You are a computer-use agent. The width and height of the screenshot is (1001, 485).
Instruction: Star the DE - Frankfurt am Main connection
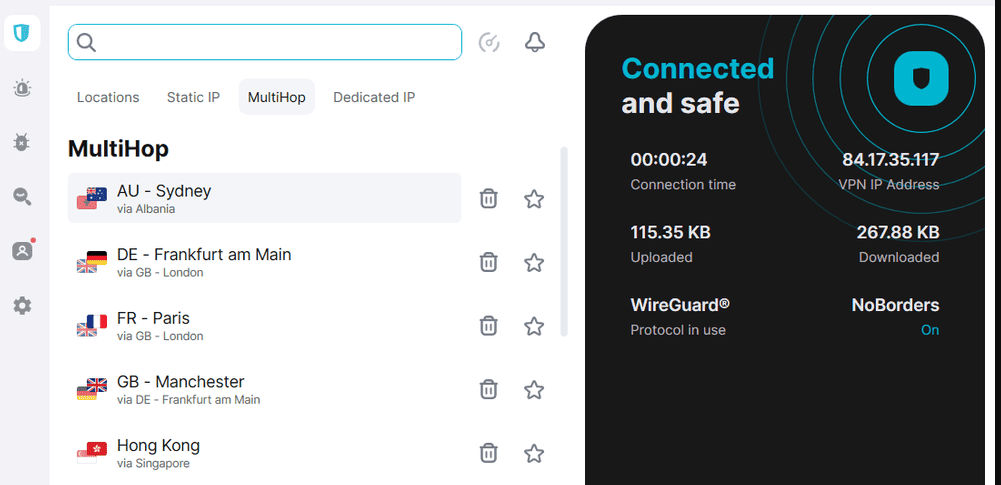coord(534,262)
